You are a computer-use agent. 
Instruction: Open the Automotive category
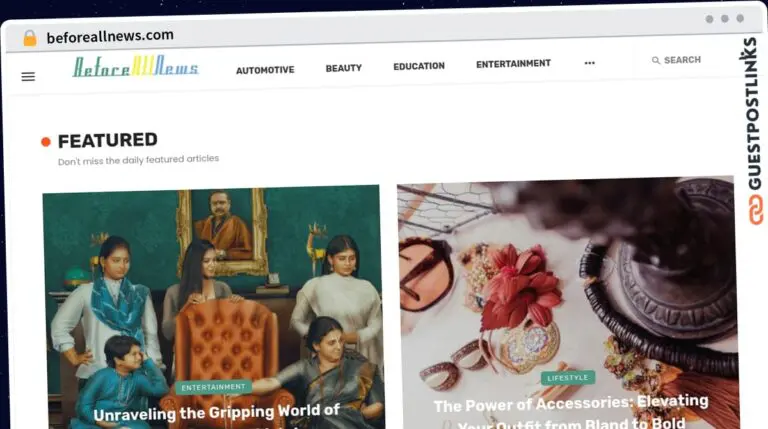[265, 70]
